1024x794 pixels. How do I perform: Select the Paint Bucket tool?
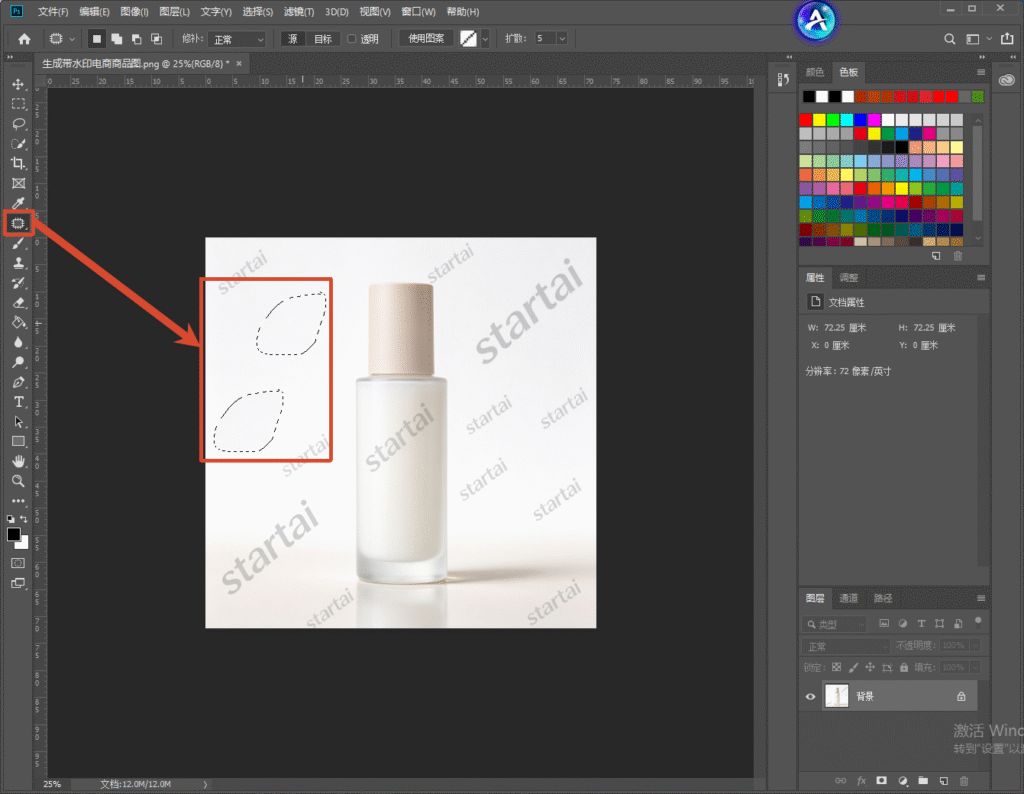coord(18,323)
